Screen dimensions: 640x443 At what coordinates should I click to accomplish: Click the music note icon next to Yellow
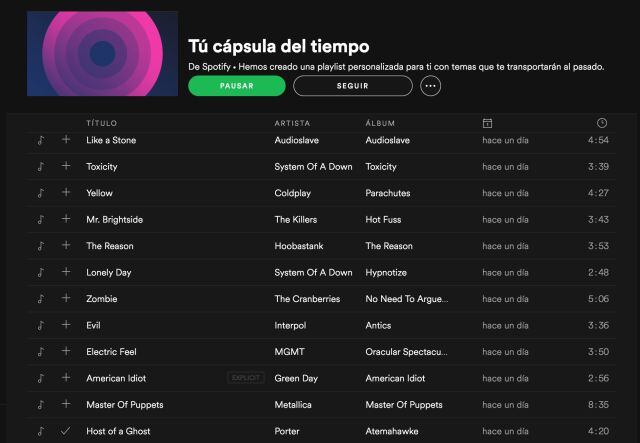(x=40, y=193)
